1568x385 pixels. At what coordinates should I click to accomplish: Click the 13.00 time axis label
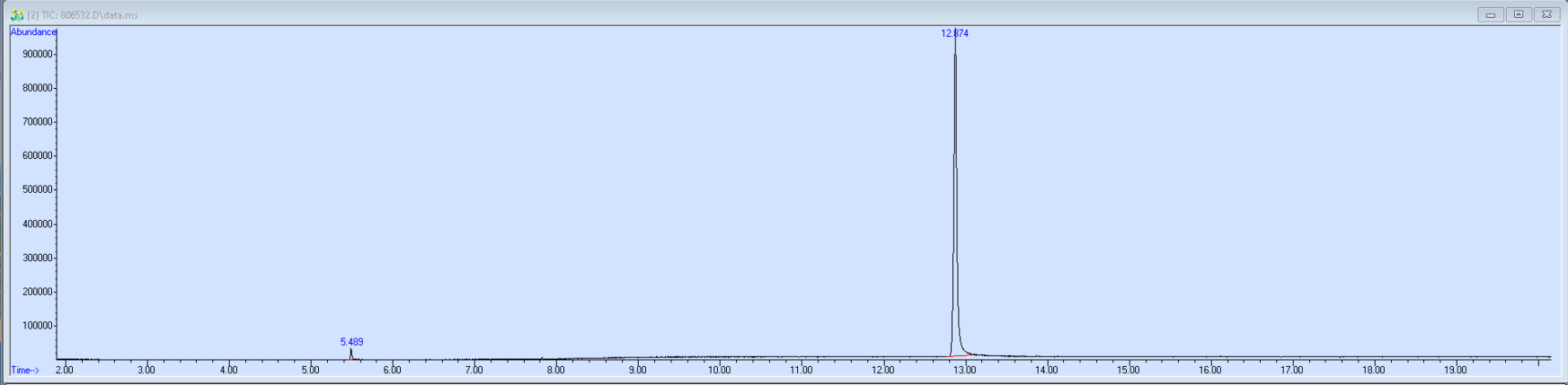[964, 370]
